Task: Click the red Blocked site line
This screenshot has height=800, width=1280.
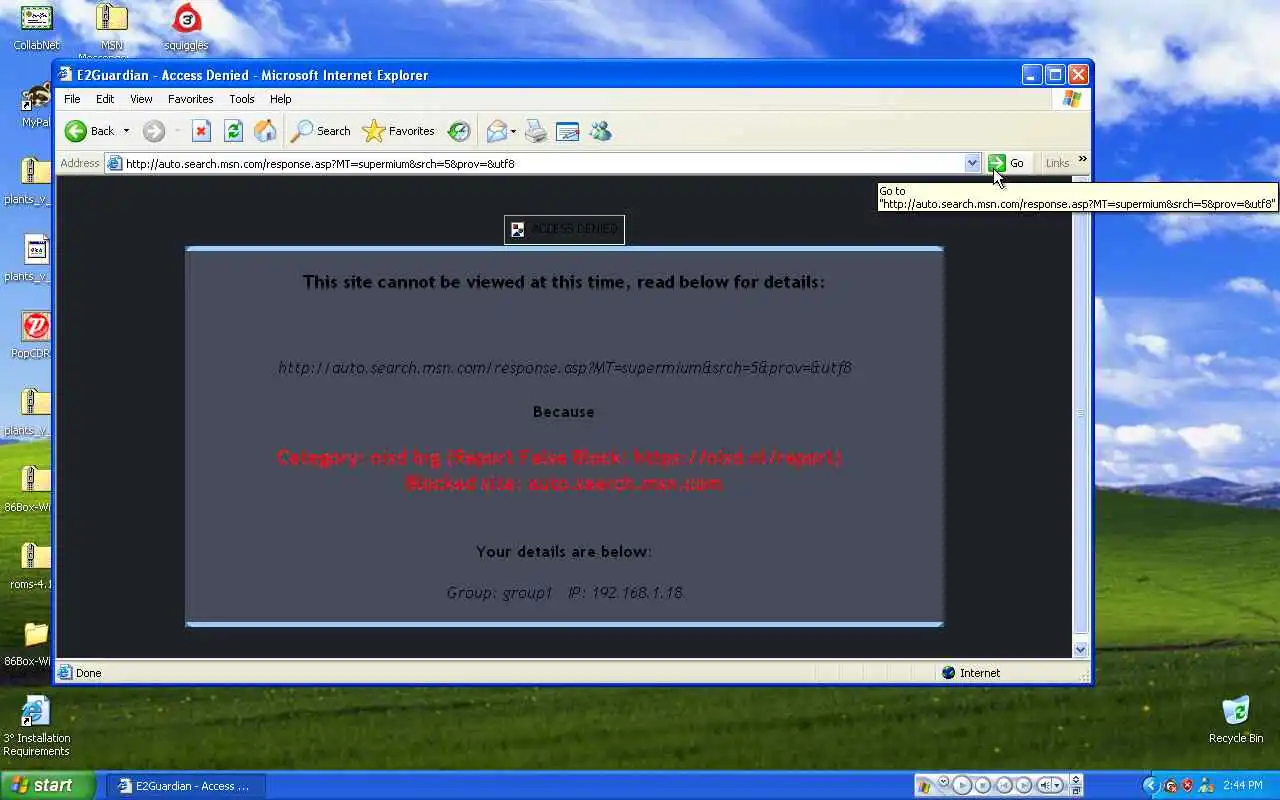Action: (564, 483)
